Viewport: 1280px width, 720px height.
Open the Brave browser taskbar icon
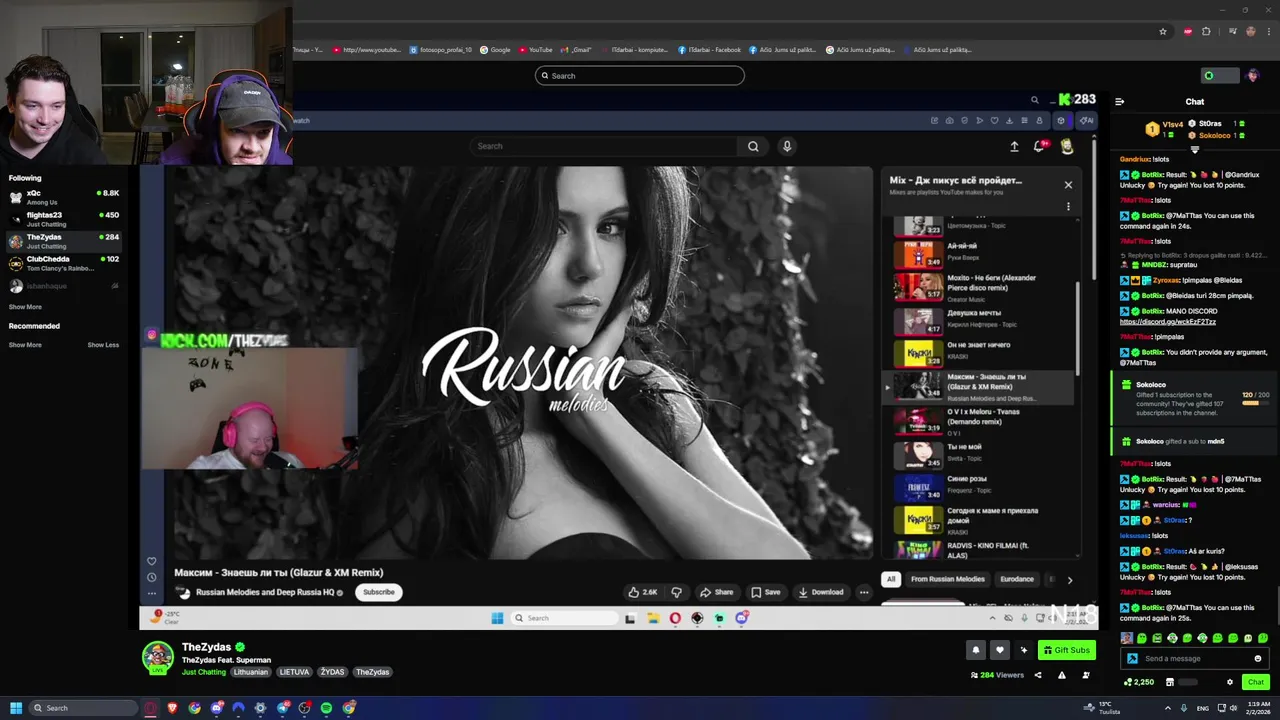172,708
